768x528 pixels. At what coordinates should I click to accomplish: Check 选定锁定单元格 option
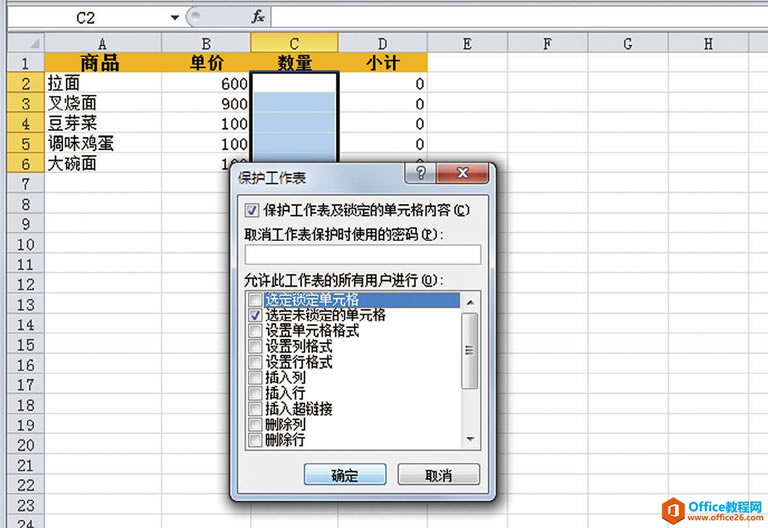coord(255,299)
